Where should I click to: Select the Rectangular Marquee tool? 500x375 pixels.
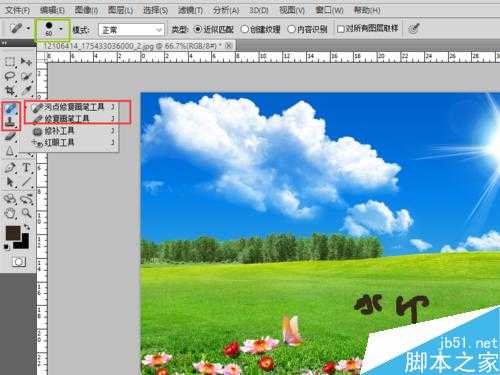[x=10, y=62]
